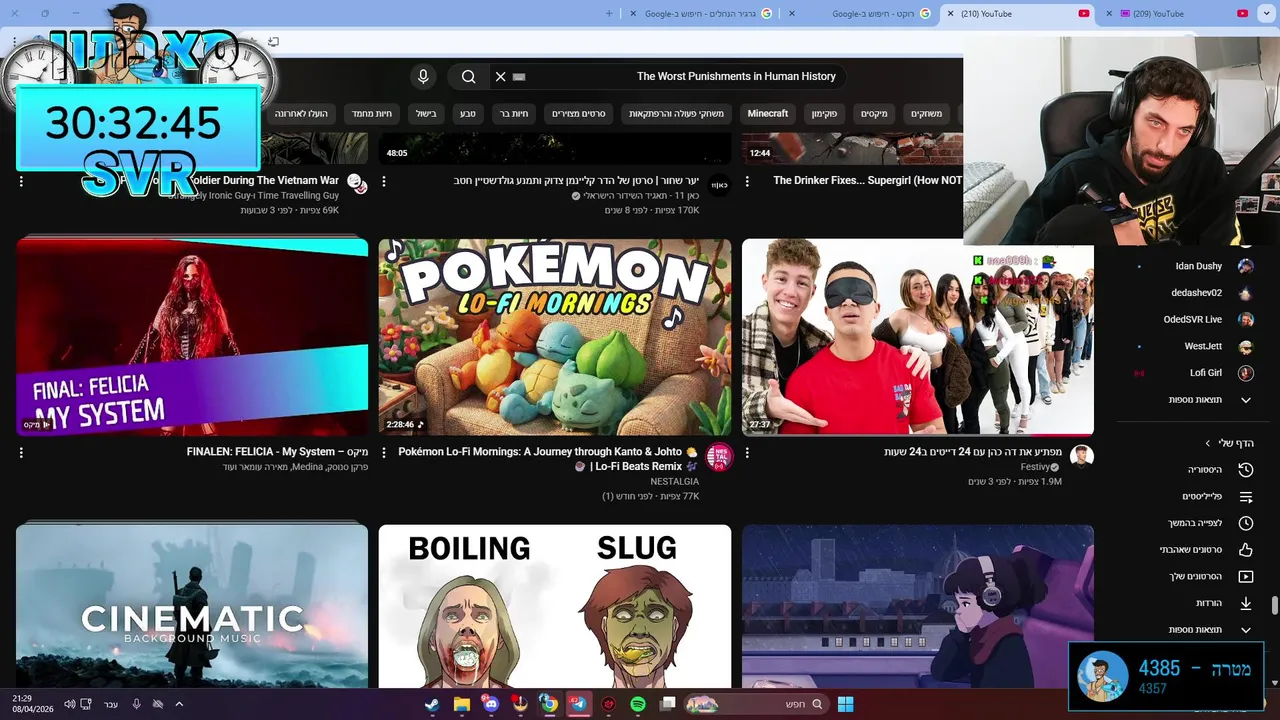Open the FINAL: FELICIA My System thumbnail
Screen dimensions: 1280x720
point(192,337)
